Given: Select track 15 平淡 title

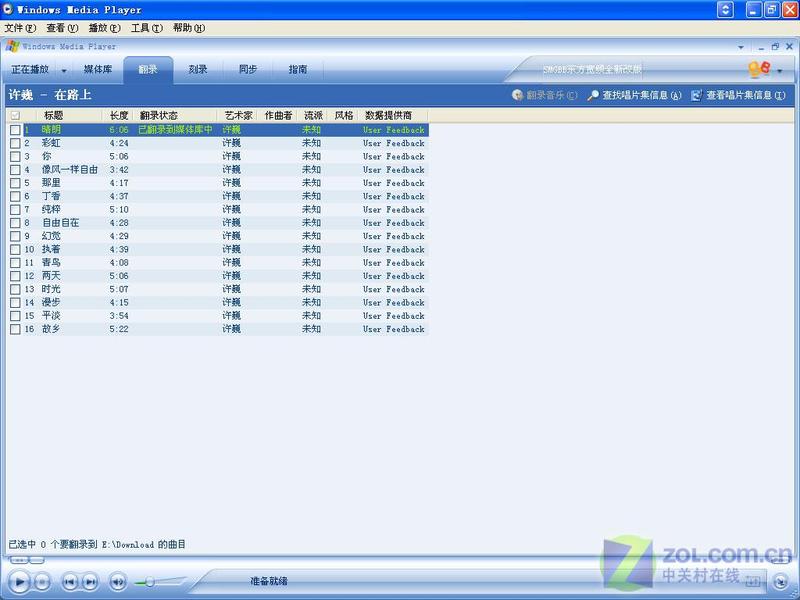Looking at the screenshot, I should coord(51,316).
